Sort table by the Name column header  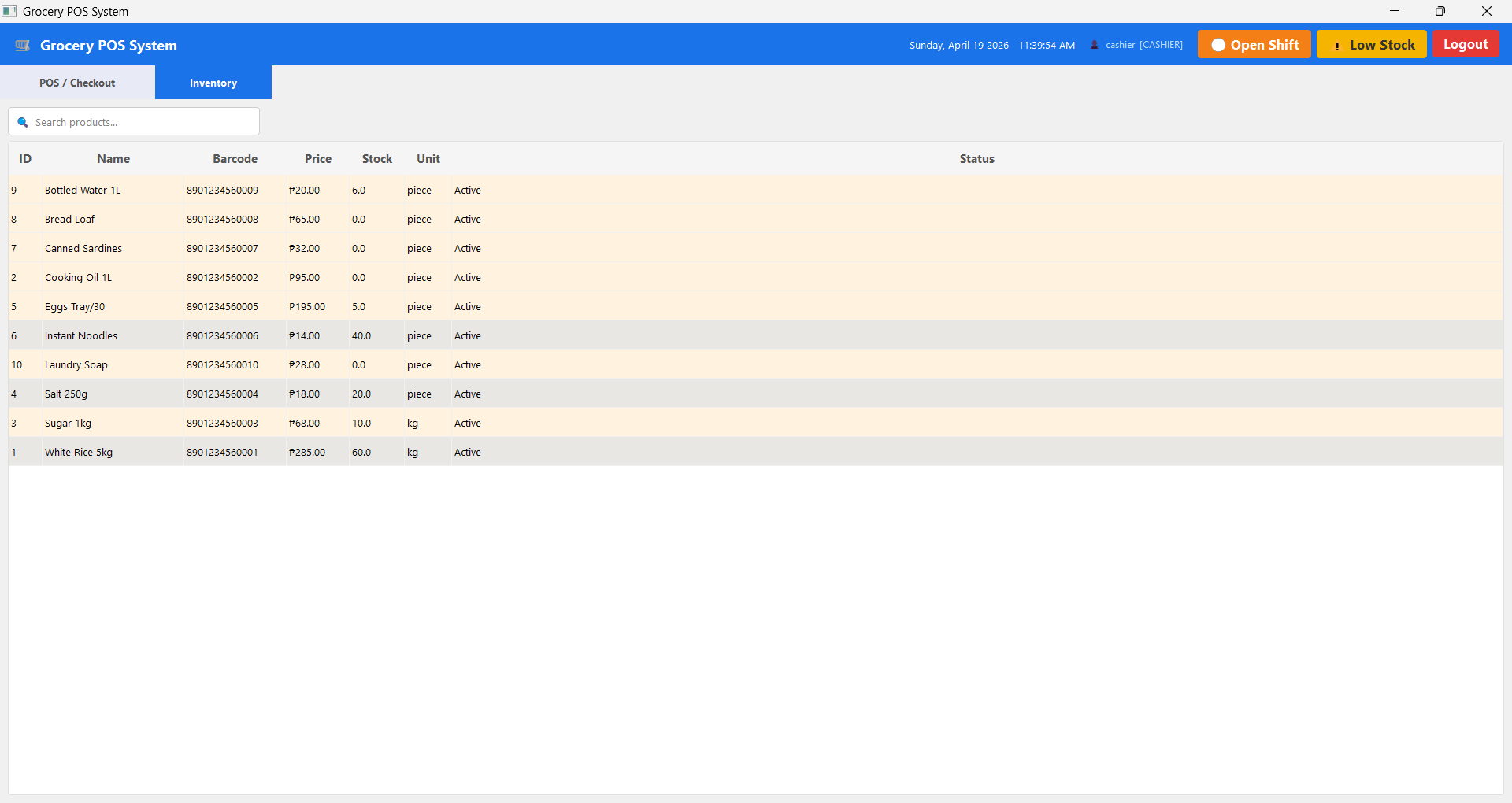pos(113,159)
